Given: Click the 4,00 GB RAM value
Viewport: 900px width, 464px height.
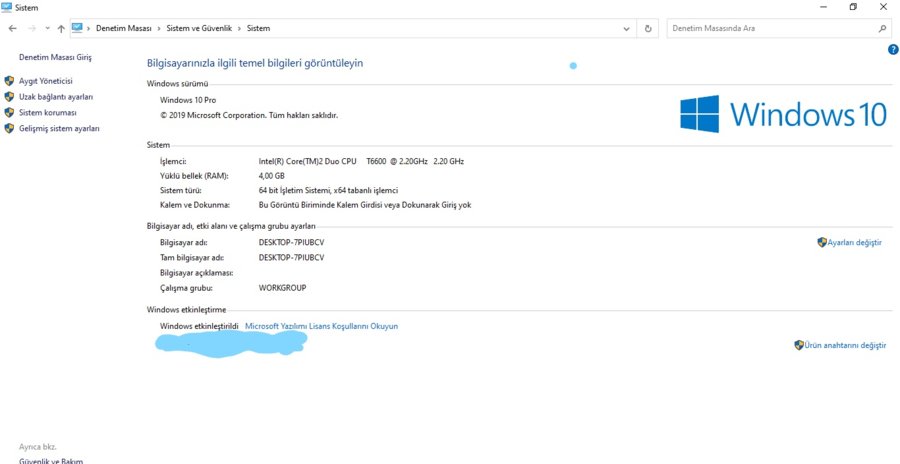Looking at the screenshot, I should pos(271,176).
